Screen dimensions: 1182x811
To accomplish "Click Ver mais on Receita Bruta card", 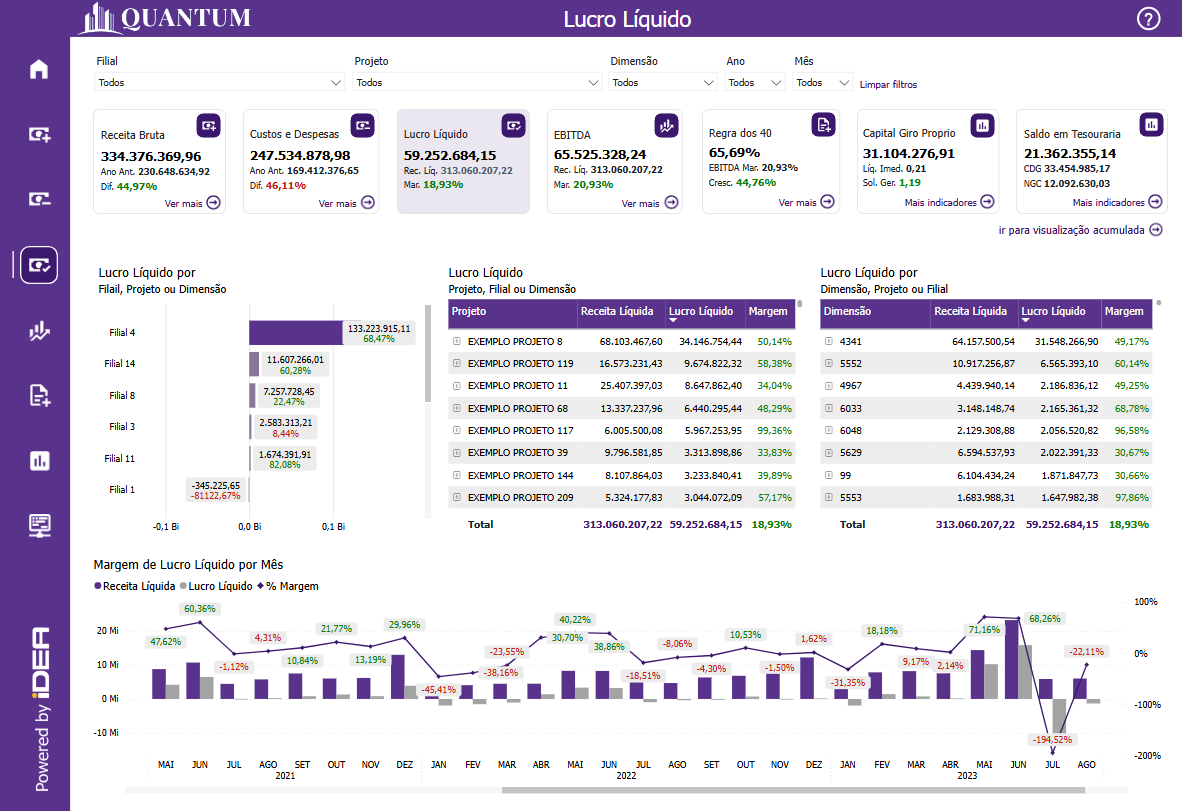I will coord(194,203).
